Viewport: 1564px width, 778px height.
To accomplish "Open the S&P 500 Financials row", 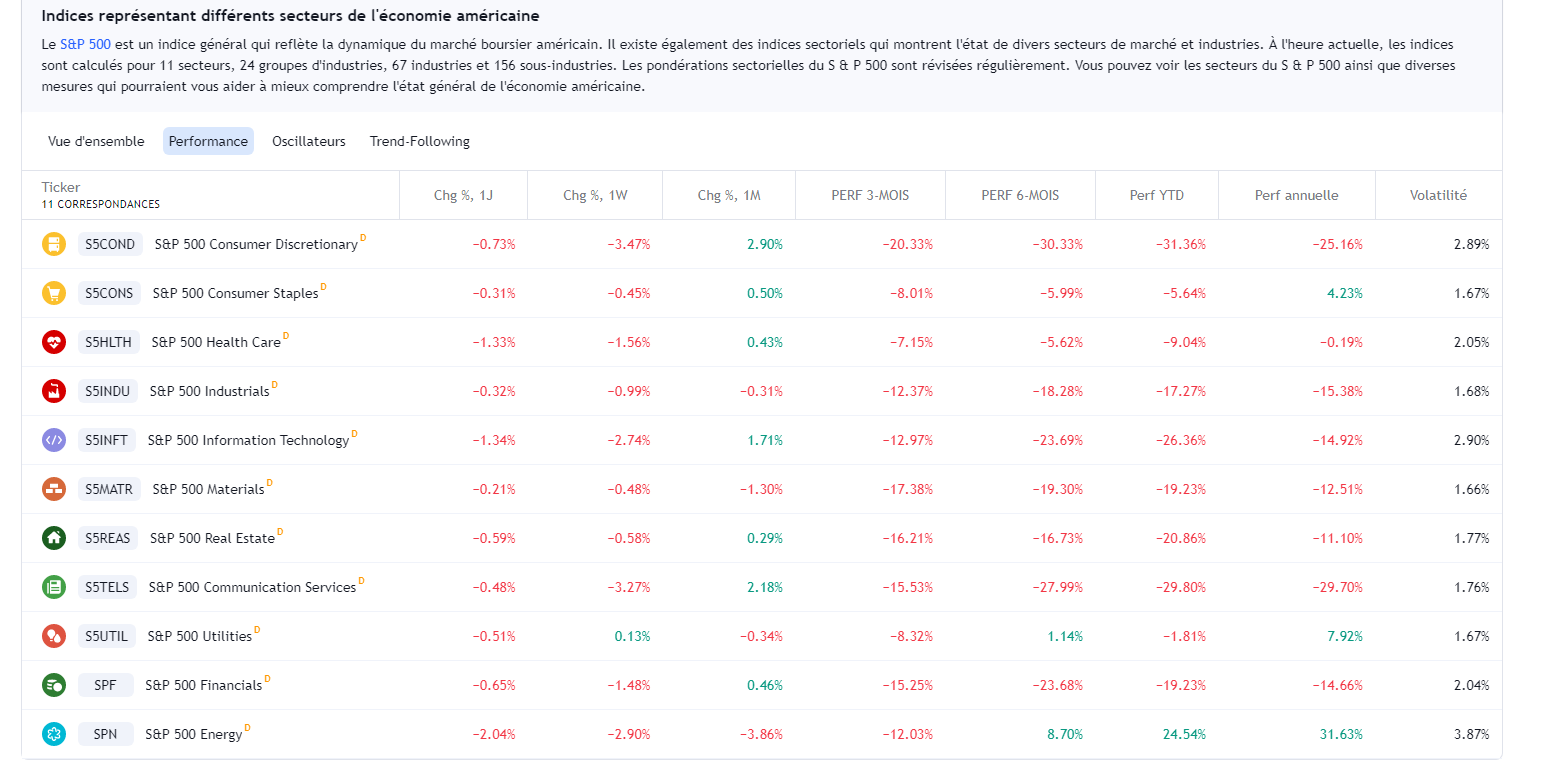I will 203,685.
